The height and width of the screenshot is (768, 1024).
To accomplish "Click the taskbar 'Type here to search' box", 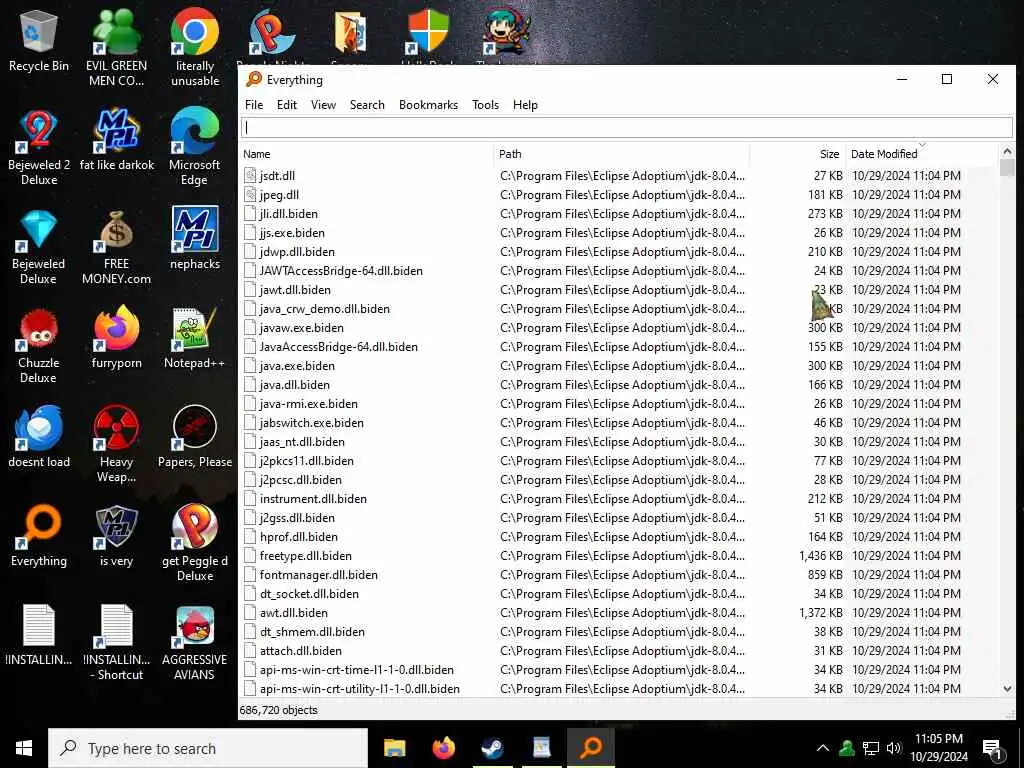I will 208,748.
